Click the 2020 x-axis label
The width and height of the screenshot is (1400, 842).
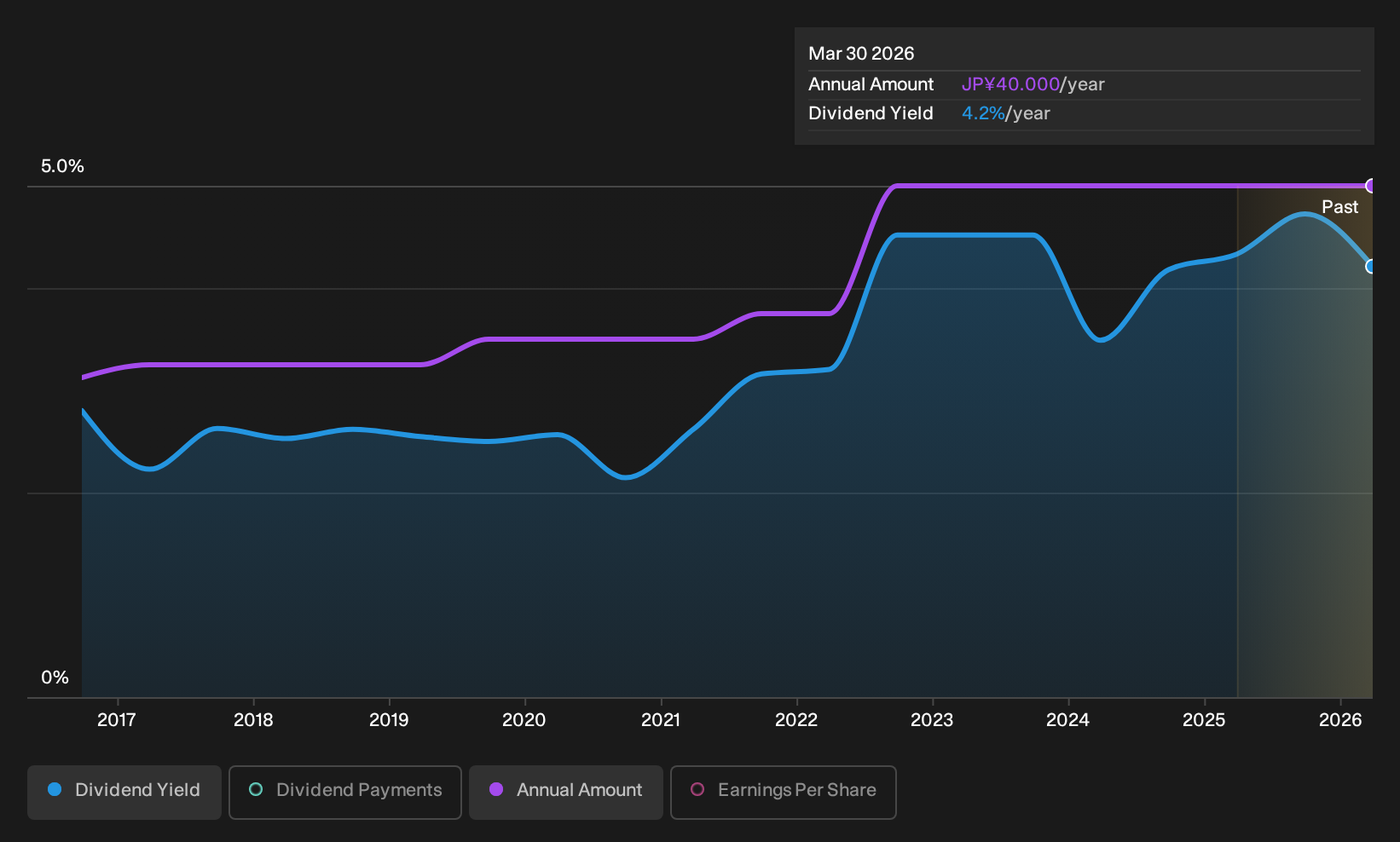tap(524, 720)
